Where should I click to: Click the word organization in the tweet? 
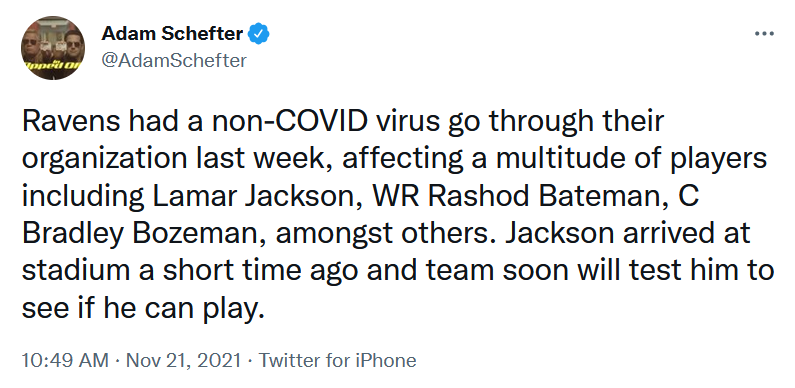tap(104, 160)
